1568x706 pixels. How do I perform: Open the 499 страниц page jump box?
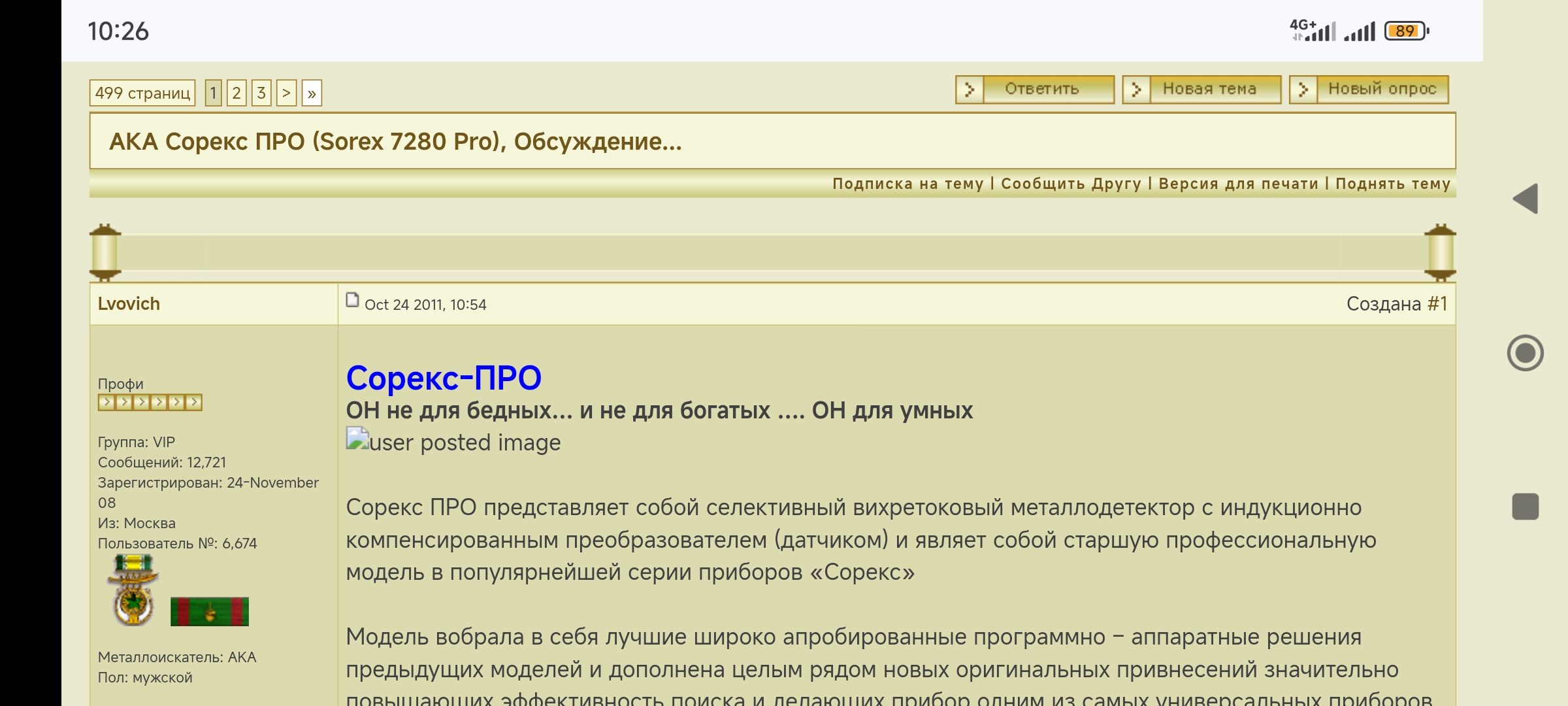(x=142, y=93)
